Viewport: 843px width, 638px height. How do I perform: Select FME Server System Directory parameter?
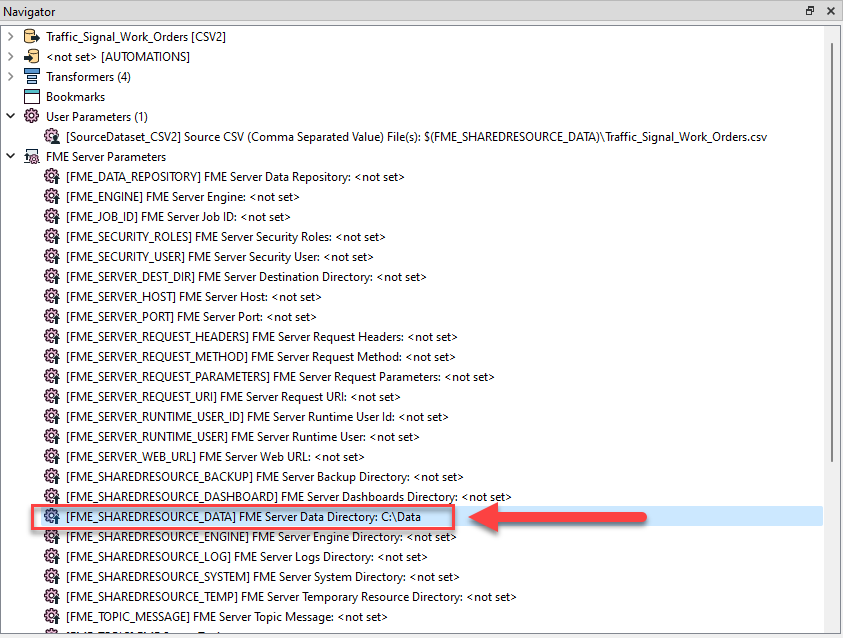click(262, 577)
